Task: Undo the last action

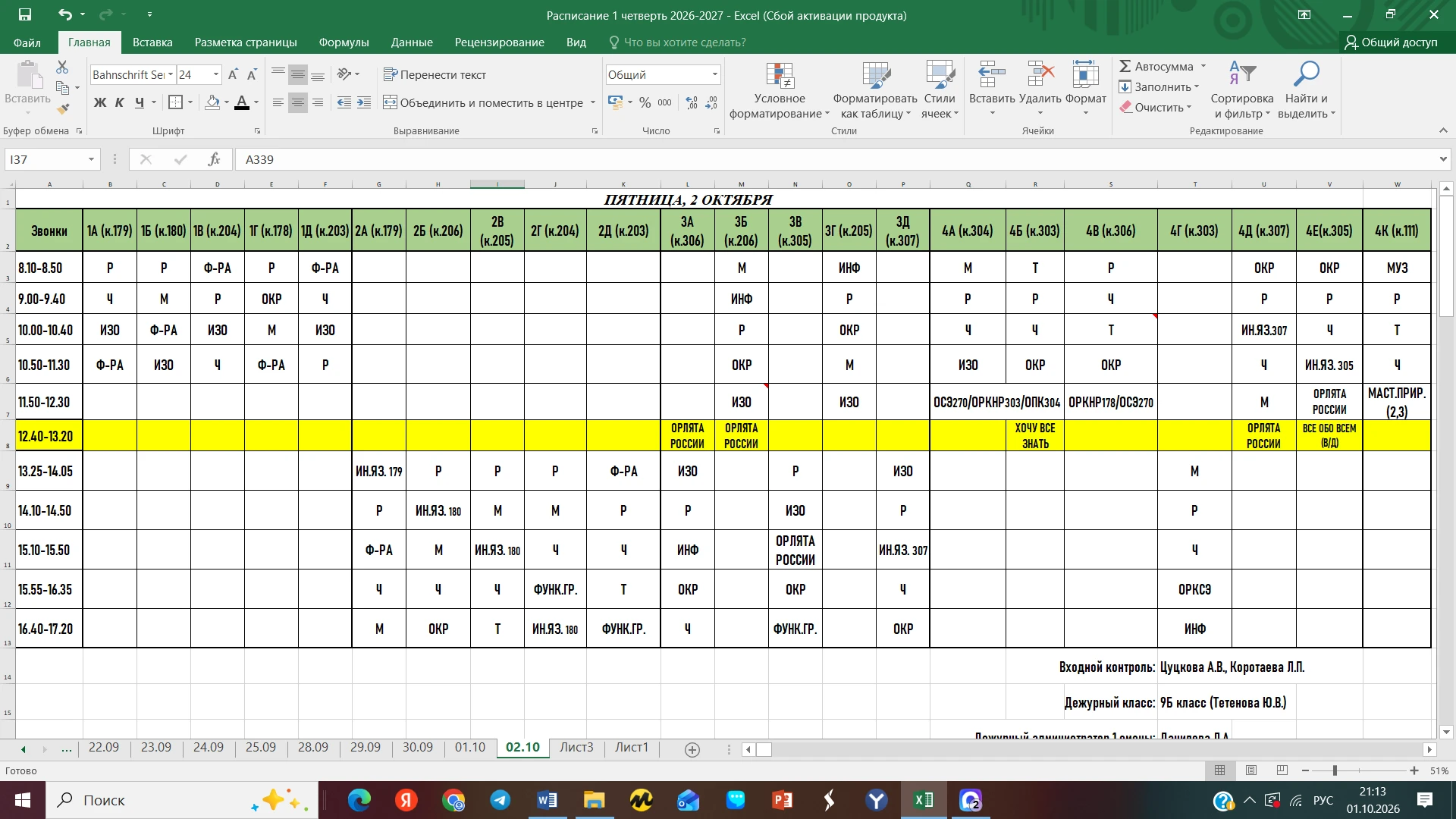Action: point(65,14)
